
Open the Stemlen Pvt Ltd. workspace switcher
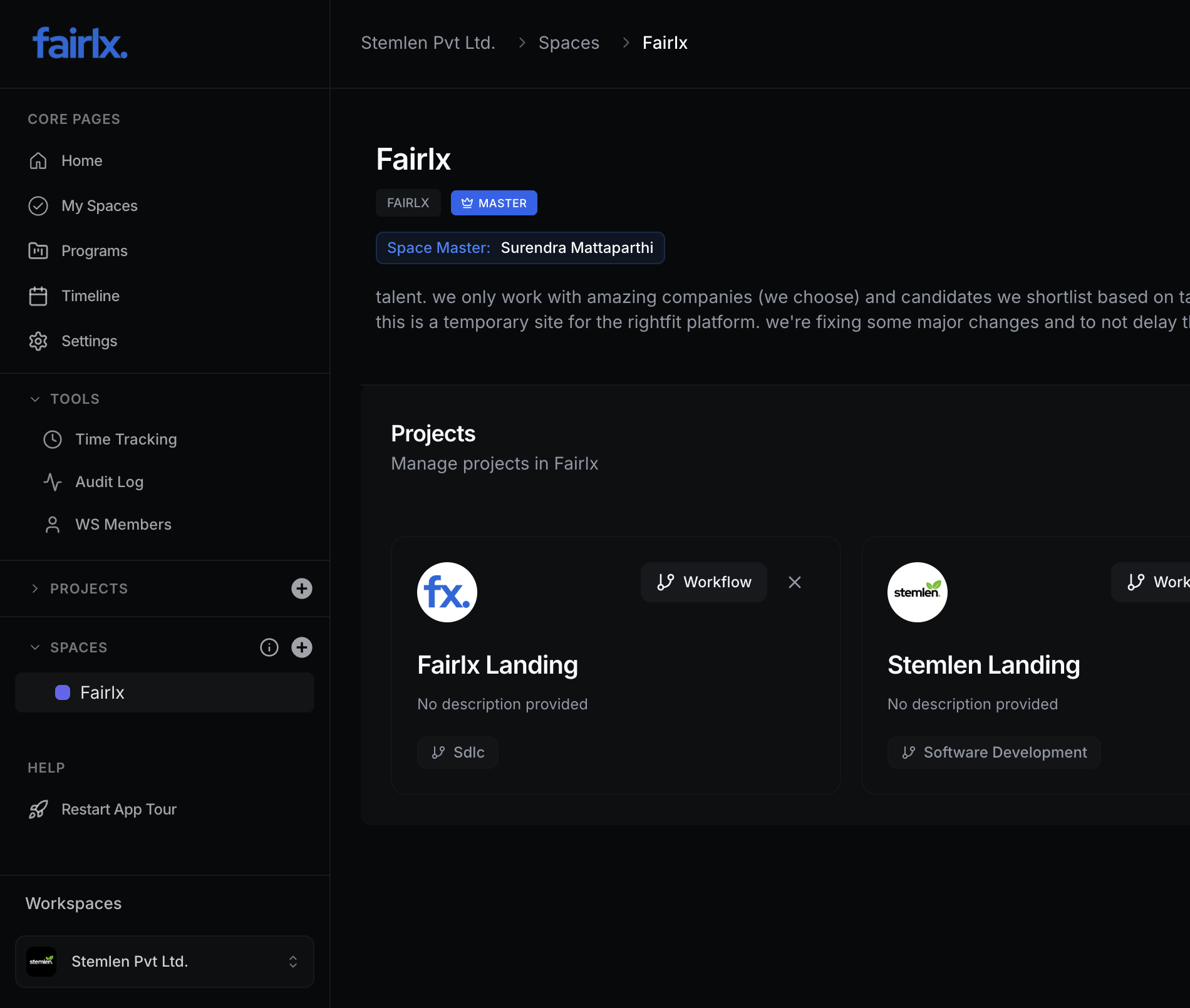tap(165, 962)
